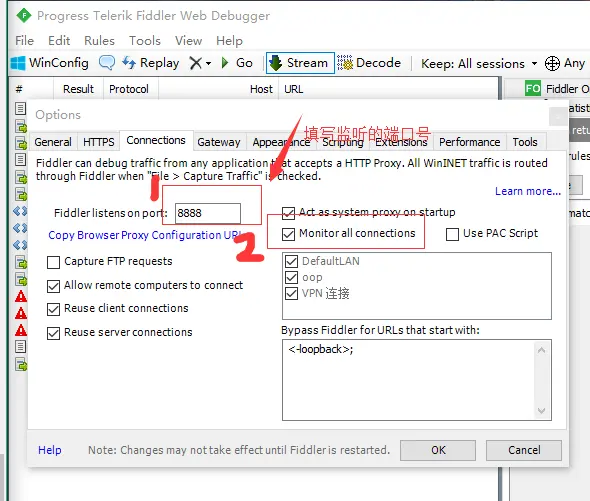Click the Result column header
Screen dimensions: 590x501
78,89
